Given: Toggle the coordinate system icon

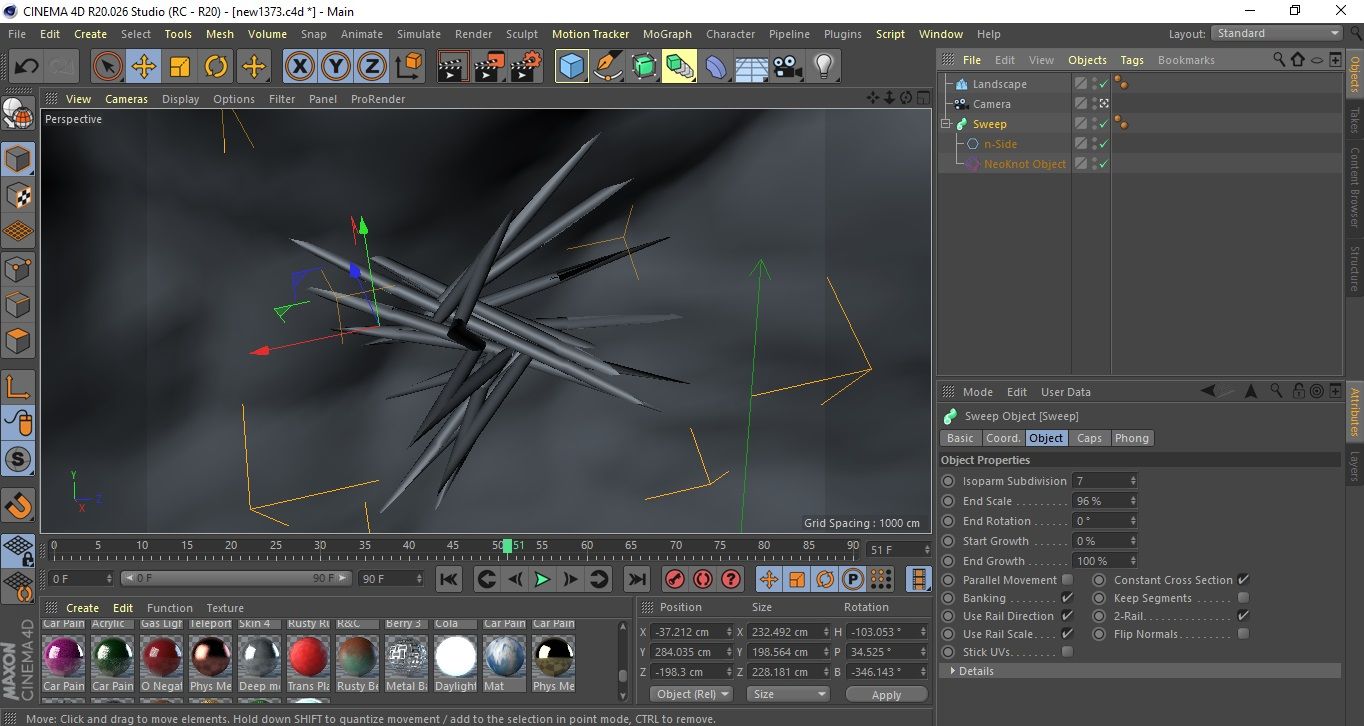Looking at the screenshot, I should point(408,67).
